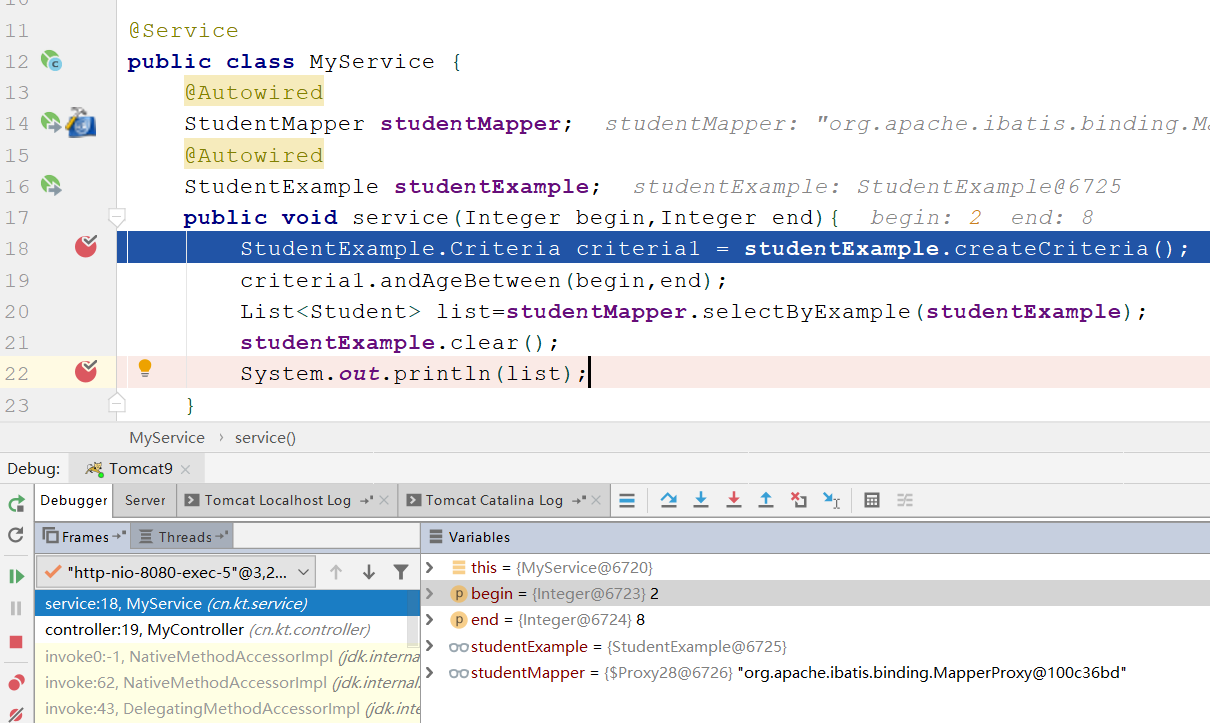Open the thread selector dropdown
The width and height of the screenshot is (1210, 723).
click(x=176, y=572)
